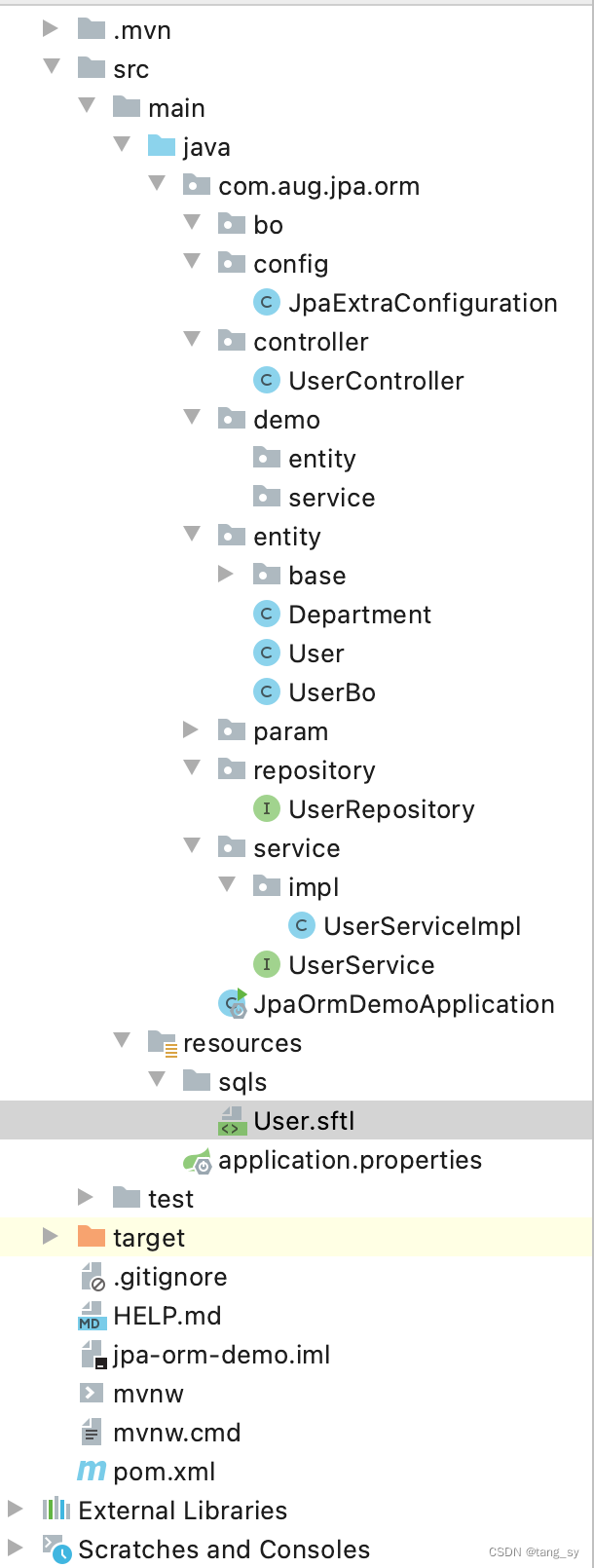Click the JpaOrmDemoApplication run class icon
This screenshot has height=1568, width=594.
233,1003
